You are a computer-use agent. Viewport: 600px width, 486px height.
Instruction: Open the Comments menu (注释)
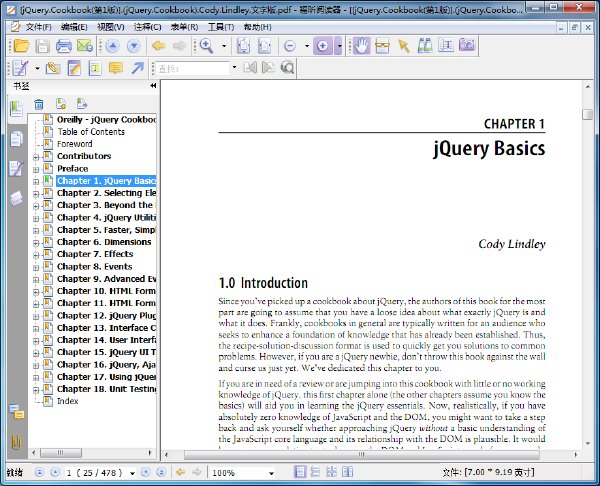click(147, 27)
